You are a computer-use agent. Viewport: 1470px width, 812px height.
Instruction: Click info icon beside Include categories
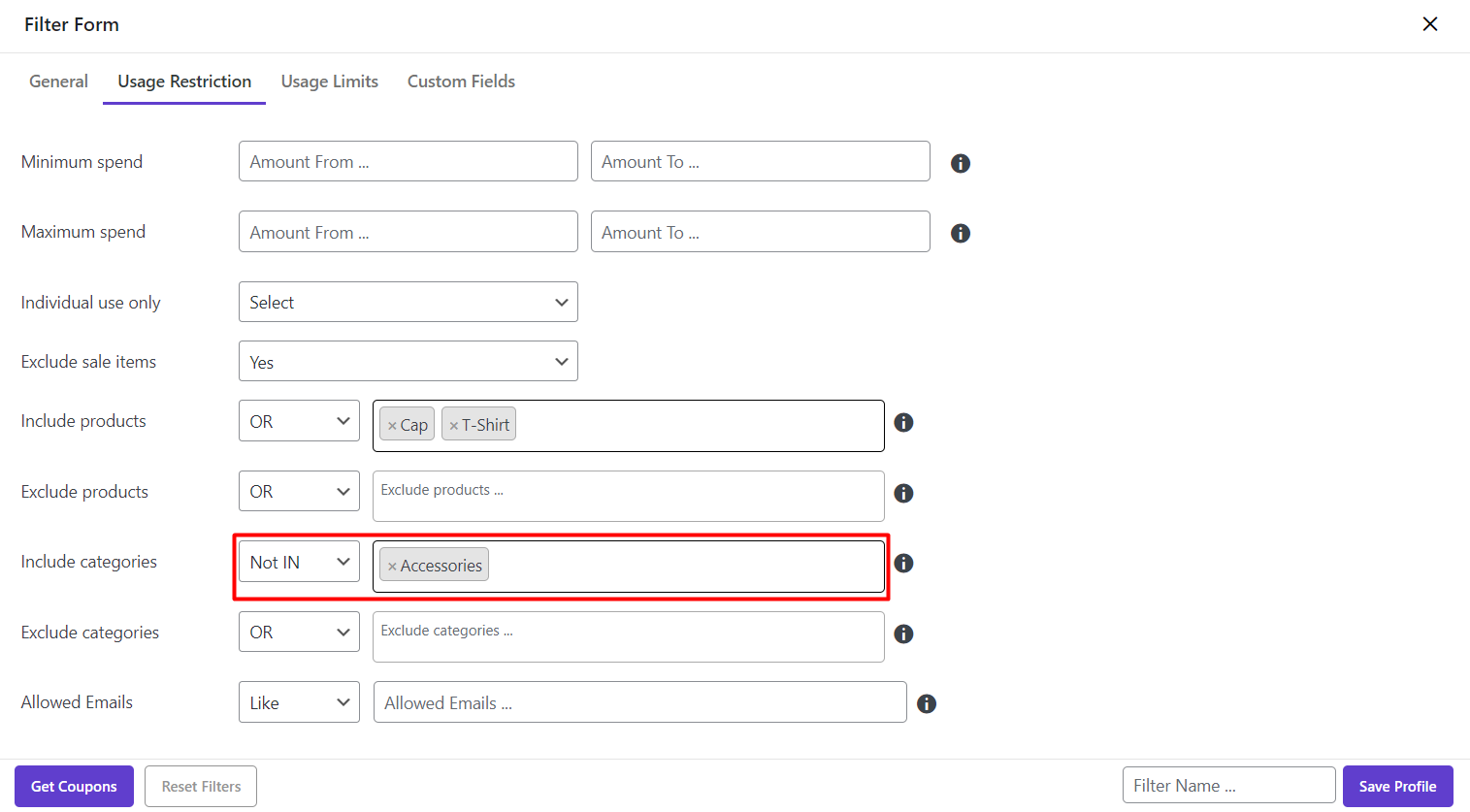(903, 563)
